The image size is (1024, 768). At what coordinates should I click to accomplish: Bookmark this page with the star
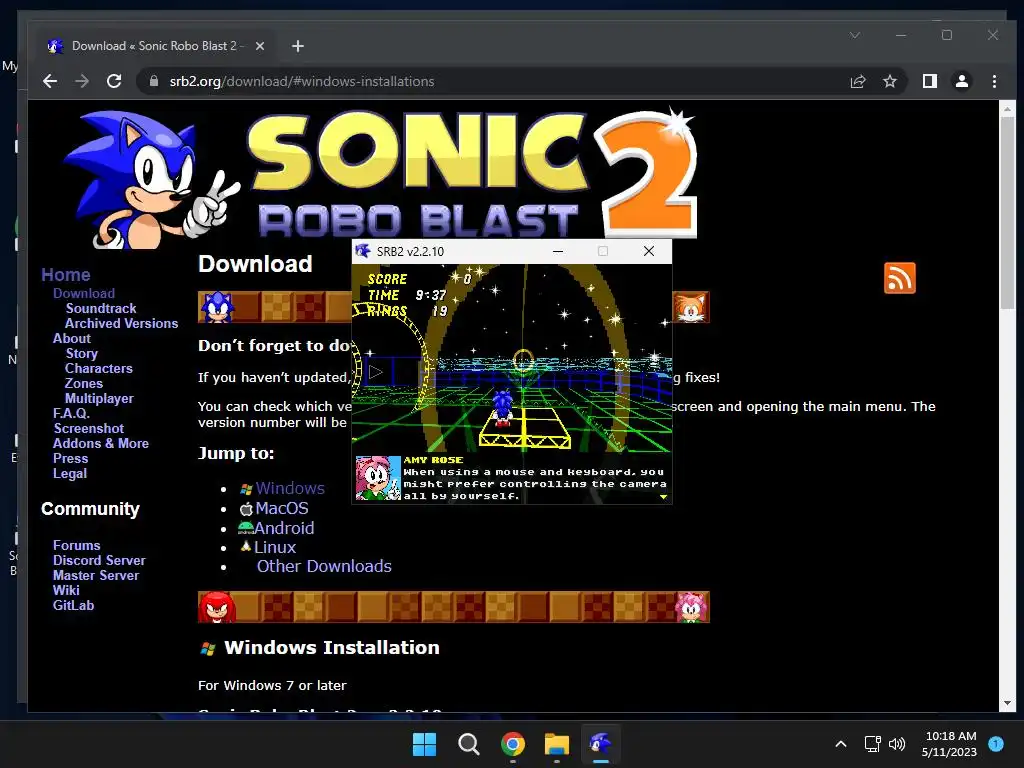coord(890,81)
